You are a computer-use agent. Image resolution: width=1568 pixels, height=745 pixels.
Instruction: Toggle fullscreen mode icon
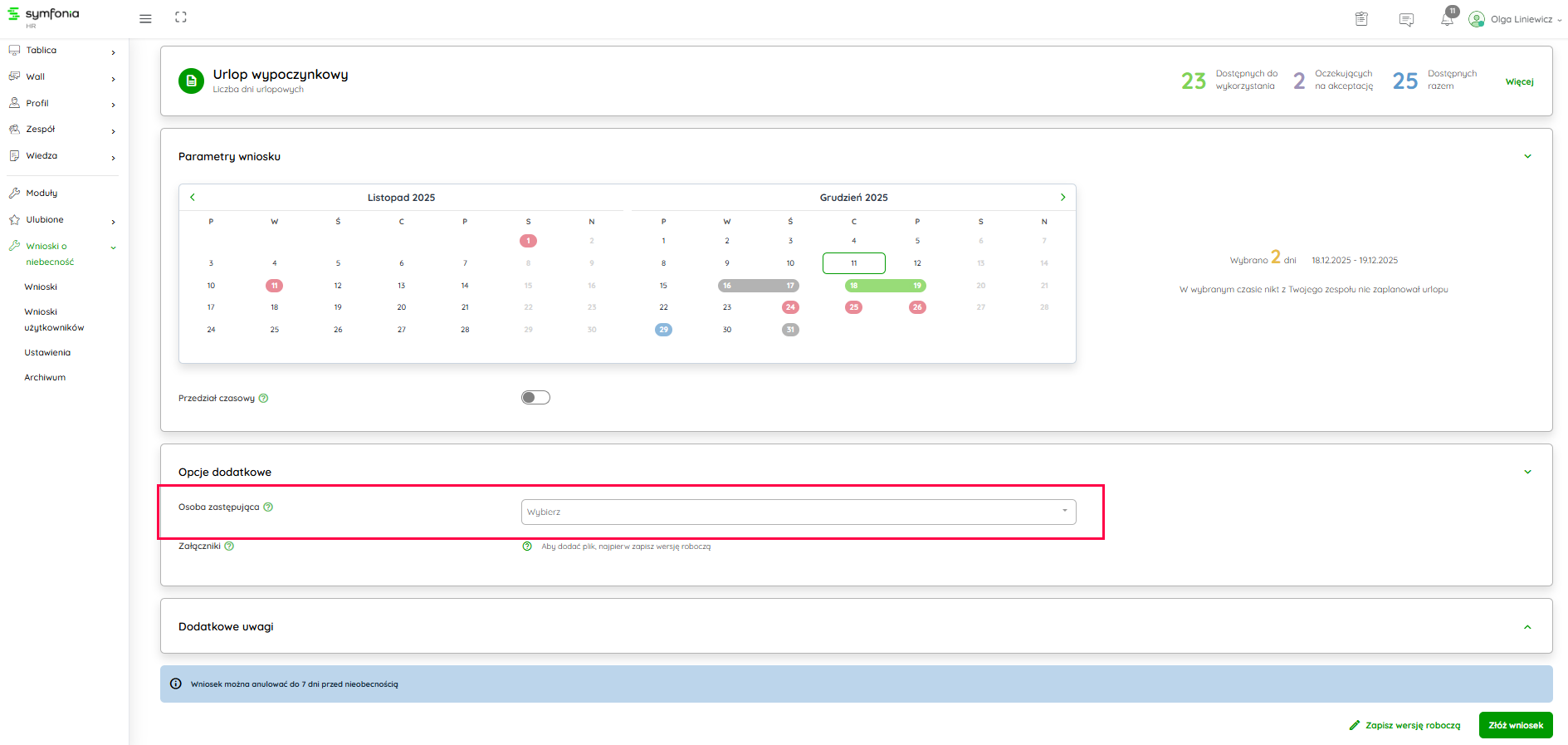[x=181, y=17]
